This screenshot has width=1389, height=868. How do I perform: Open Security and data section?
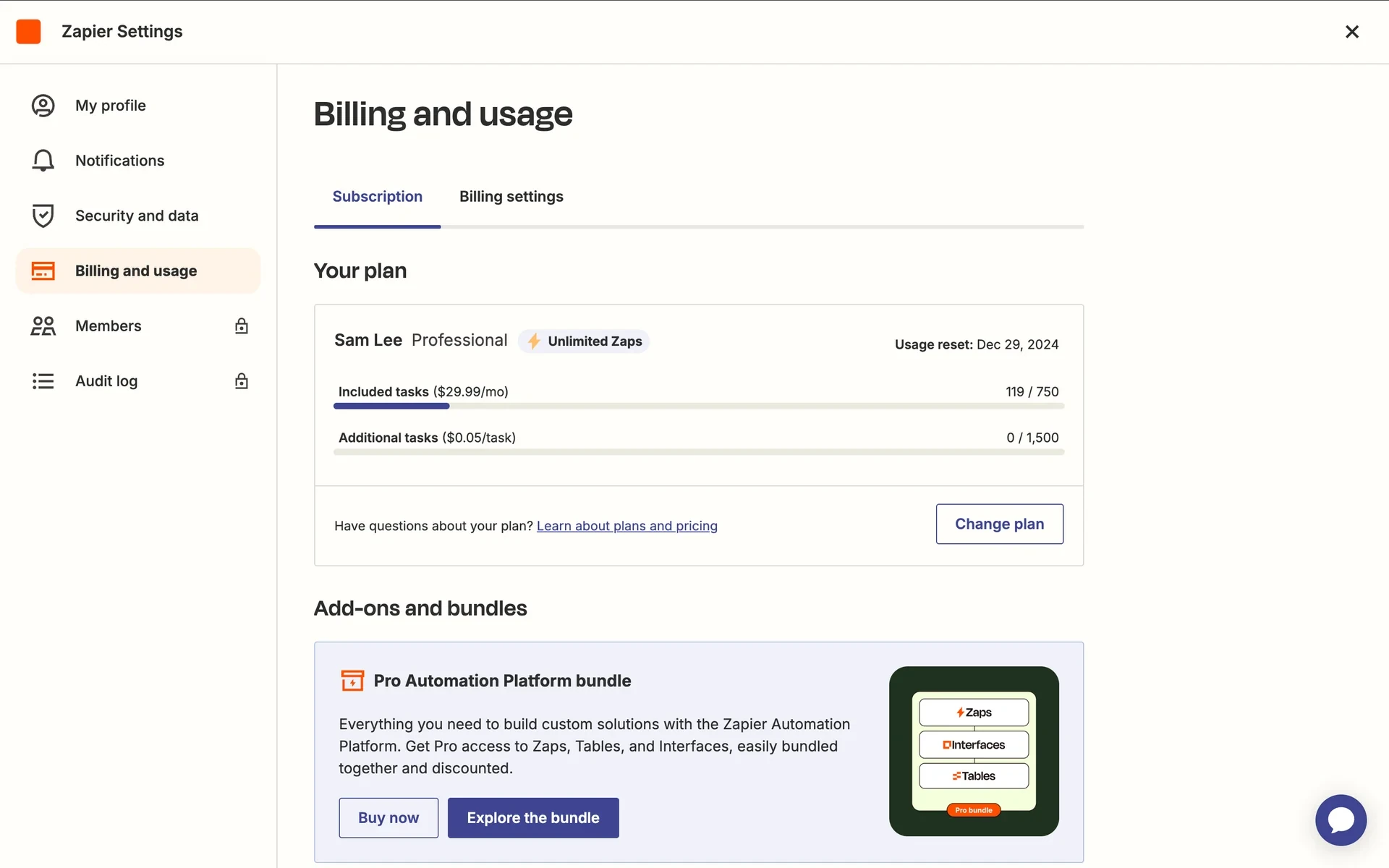137,216
